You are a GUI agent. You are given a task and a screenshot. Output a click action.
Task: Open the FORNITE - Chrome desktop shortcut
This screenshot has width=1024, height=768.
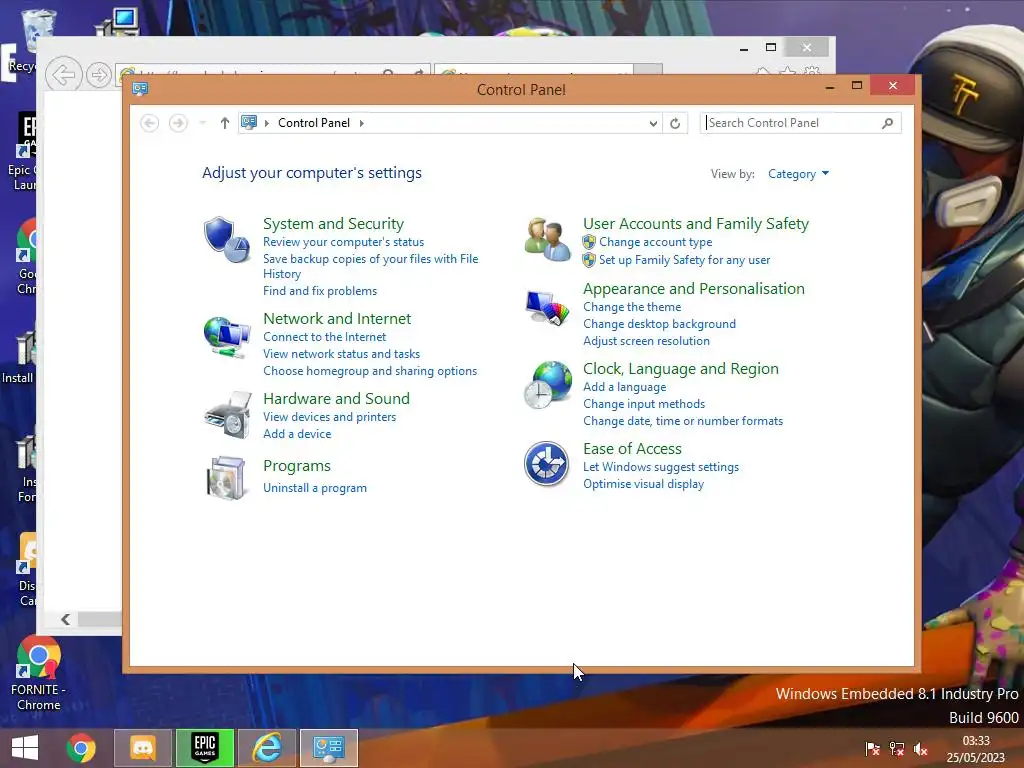click(39, 674)
